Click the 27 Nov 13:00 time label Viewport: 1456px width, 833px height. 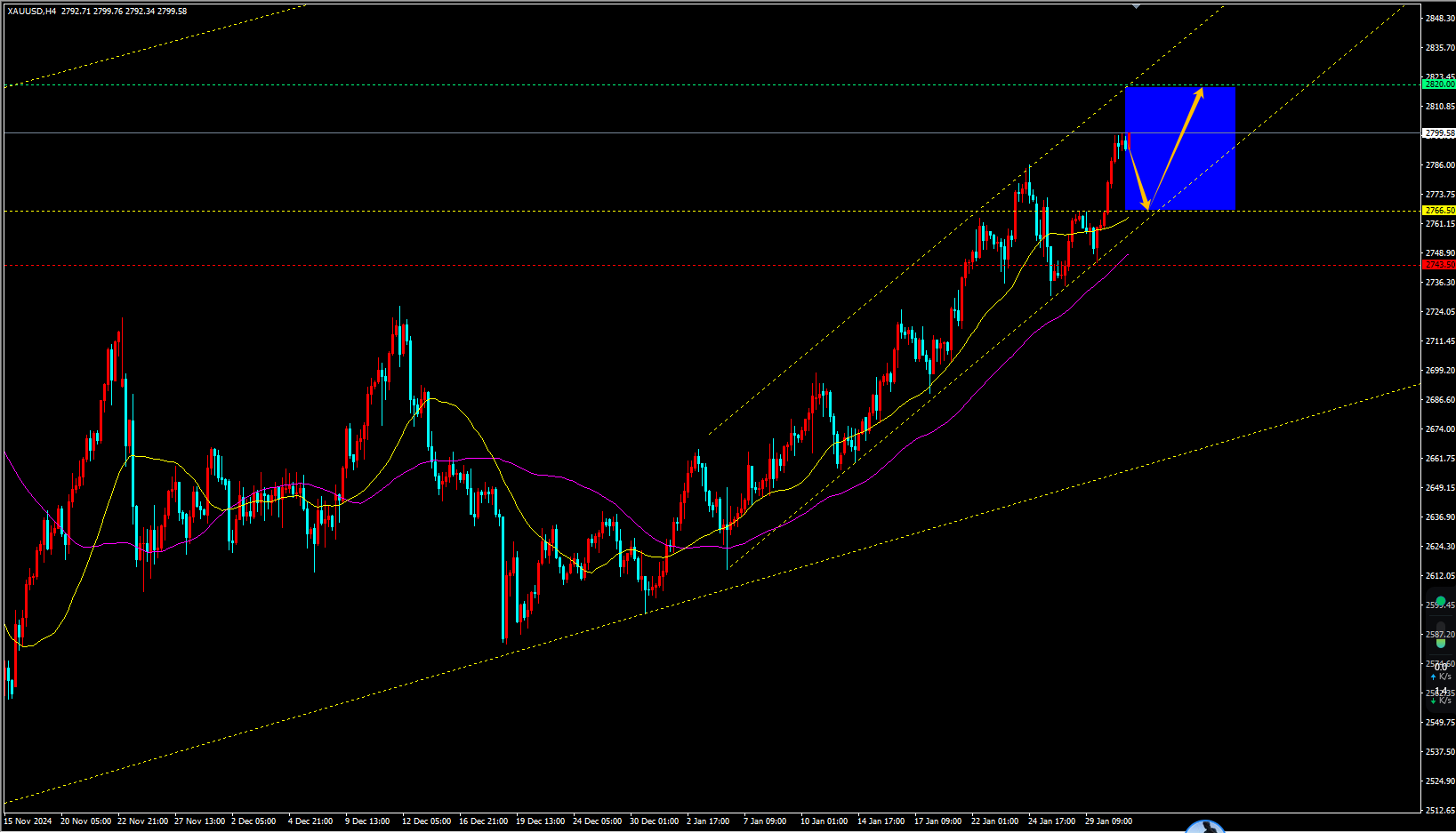point(199,821)
